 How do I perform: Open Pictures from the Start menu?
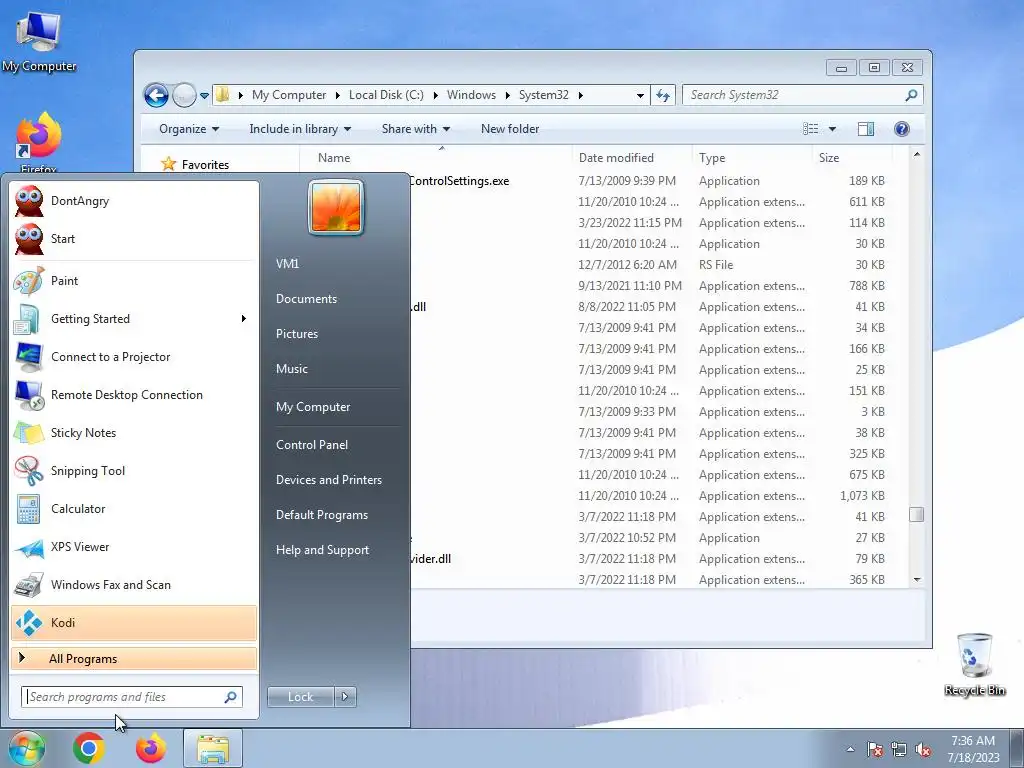(x=297, y=334)
